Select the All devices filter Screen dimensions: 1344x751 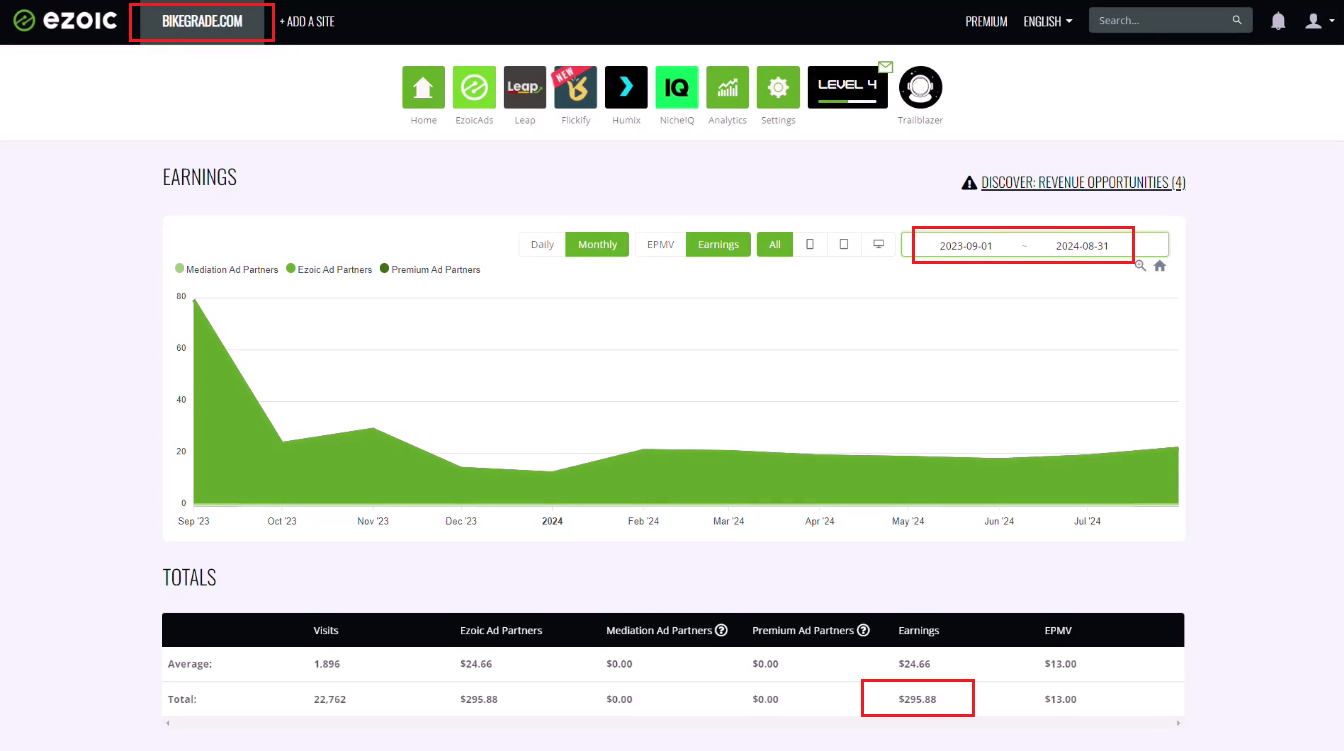point(775,244)
